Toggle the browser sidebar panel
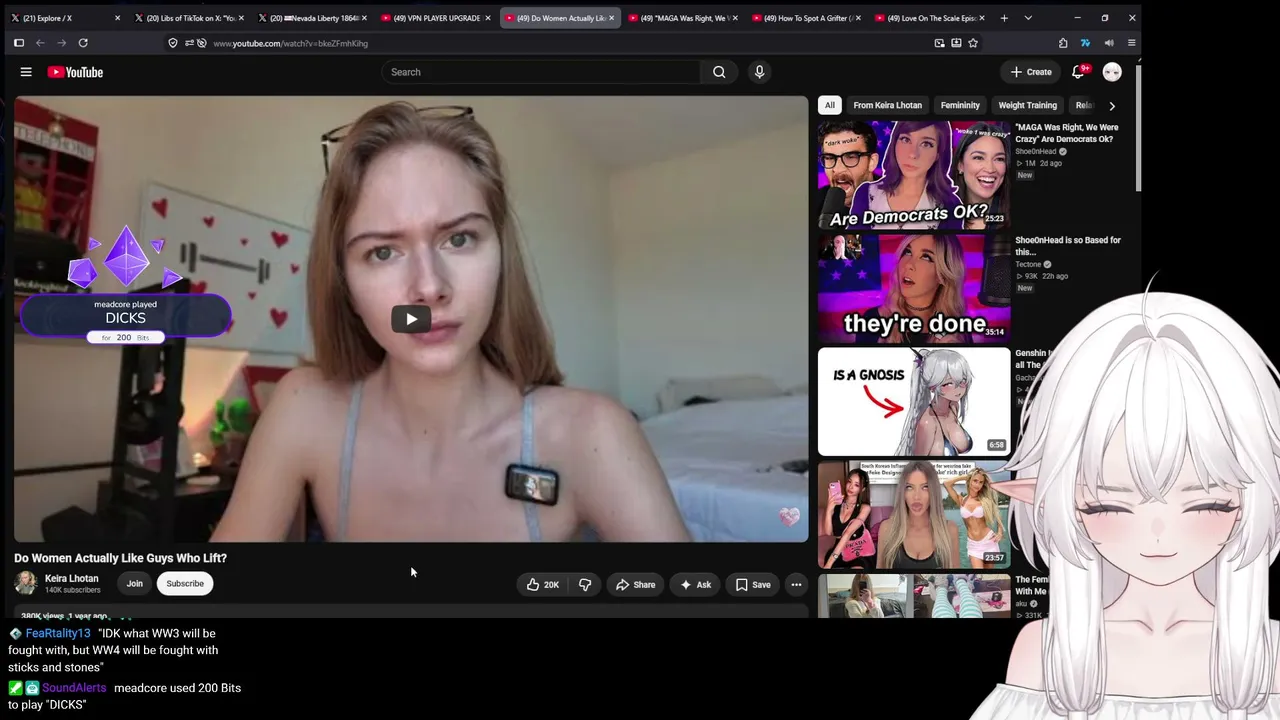Image resolution: width=1280 pixels, height=720 pixels. point(18,43)
